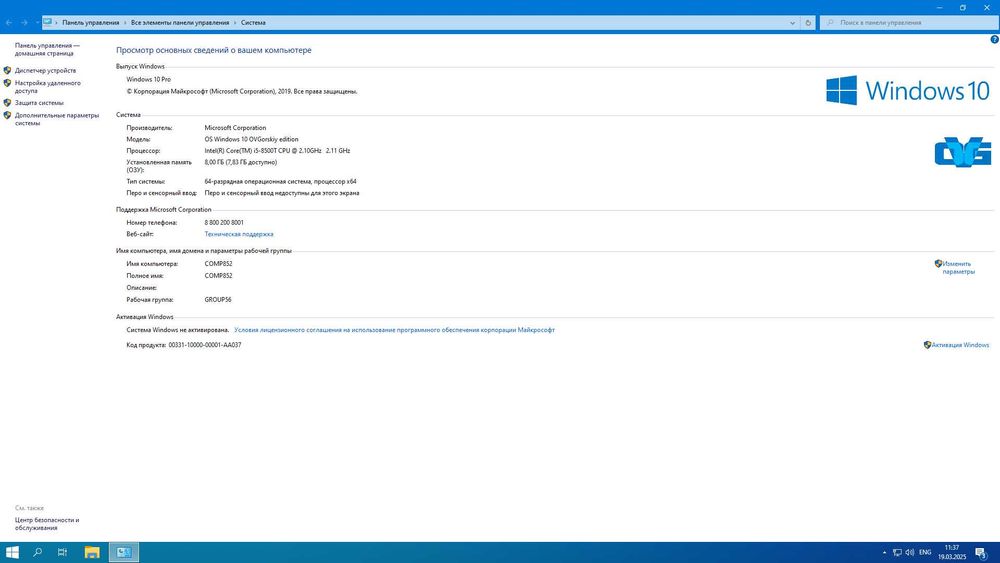Click the shield icon beside Device Manager

[8, 70]
